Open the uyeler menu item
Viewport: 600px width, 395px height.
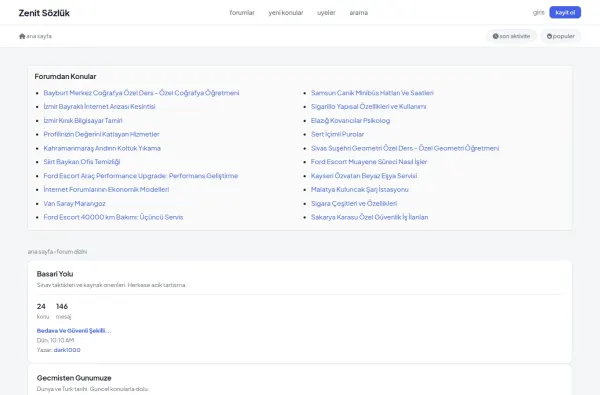326,13
